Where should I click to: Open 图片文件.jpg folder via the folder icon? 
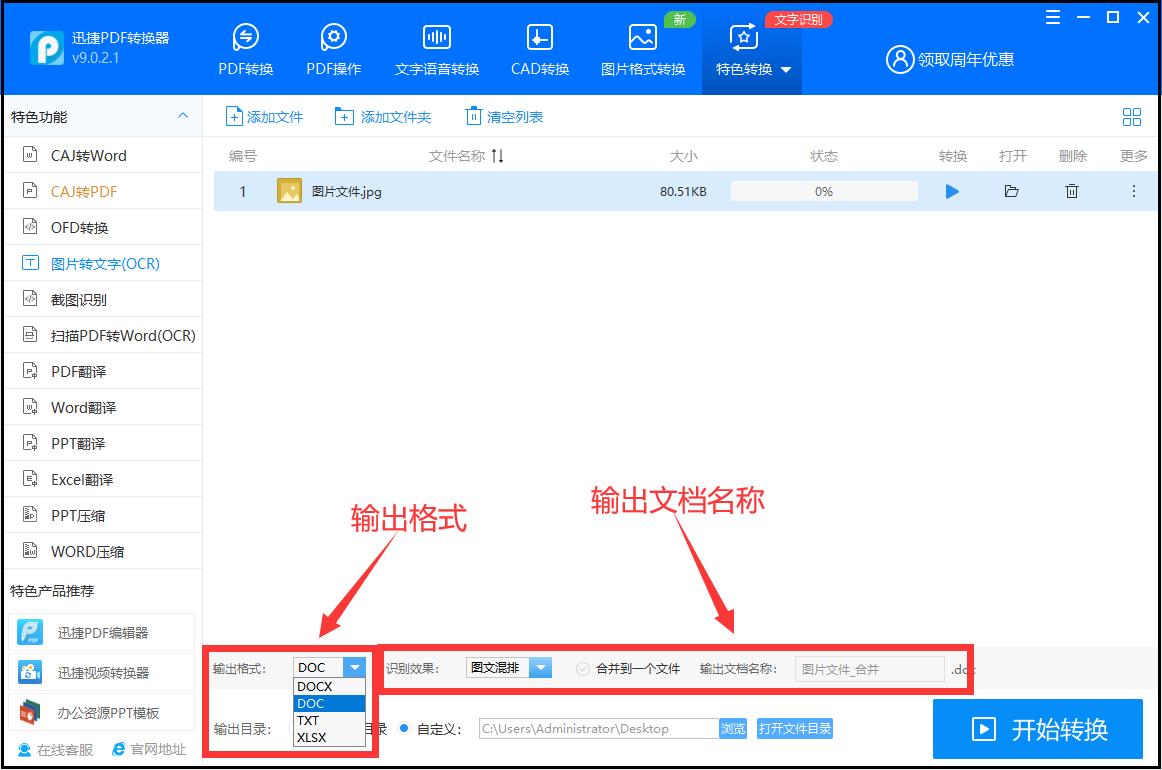[1012, 191]
